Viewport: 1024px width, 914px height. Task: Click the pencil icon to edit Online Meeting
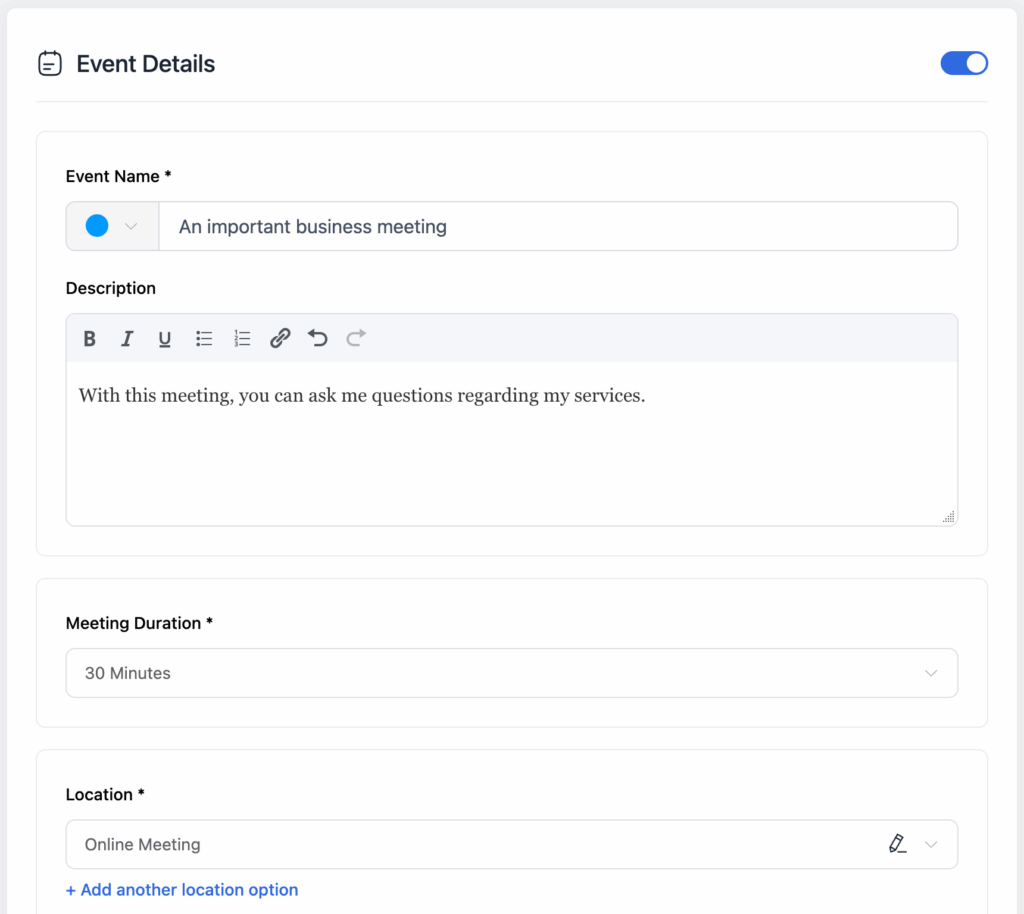tap(898, 844)
